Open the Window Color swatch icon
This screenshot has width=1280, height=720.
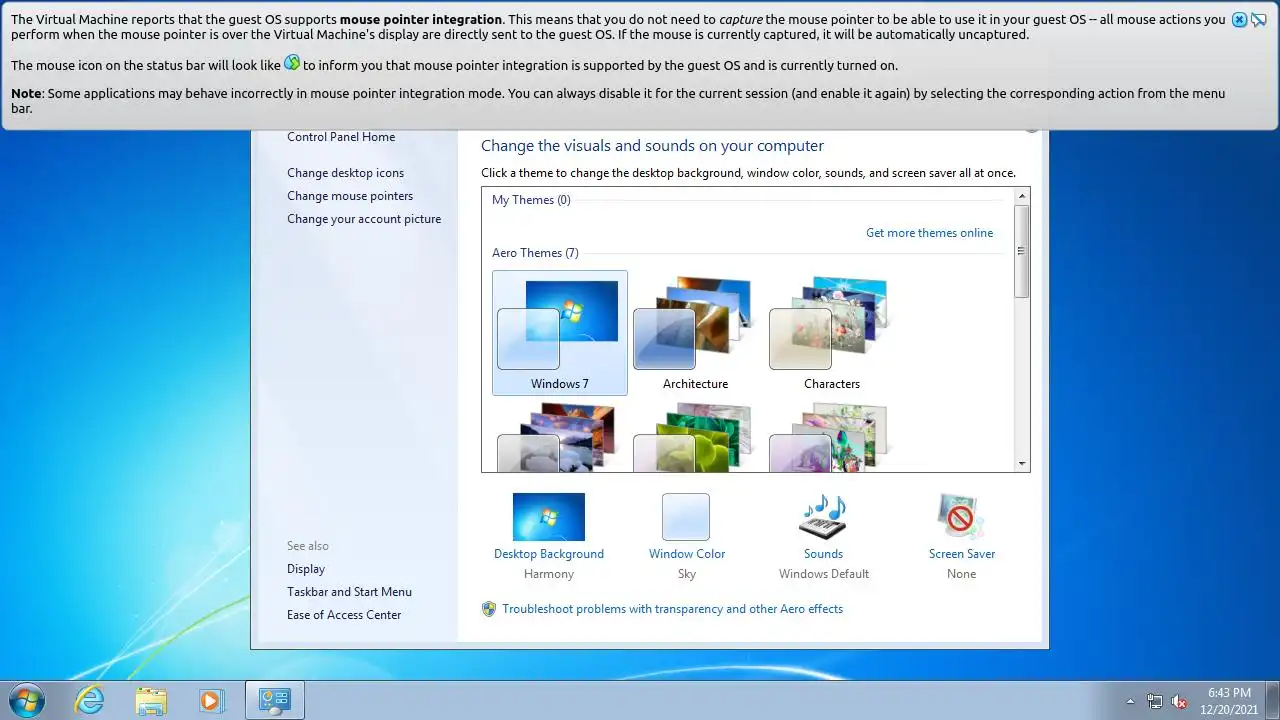[x=686, y=517]
